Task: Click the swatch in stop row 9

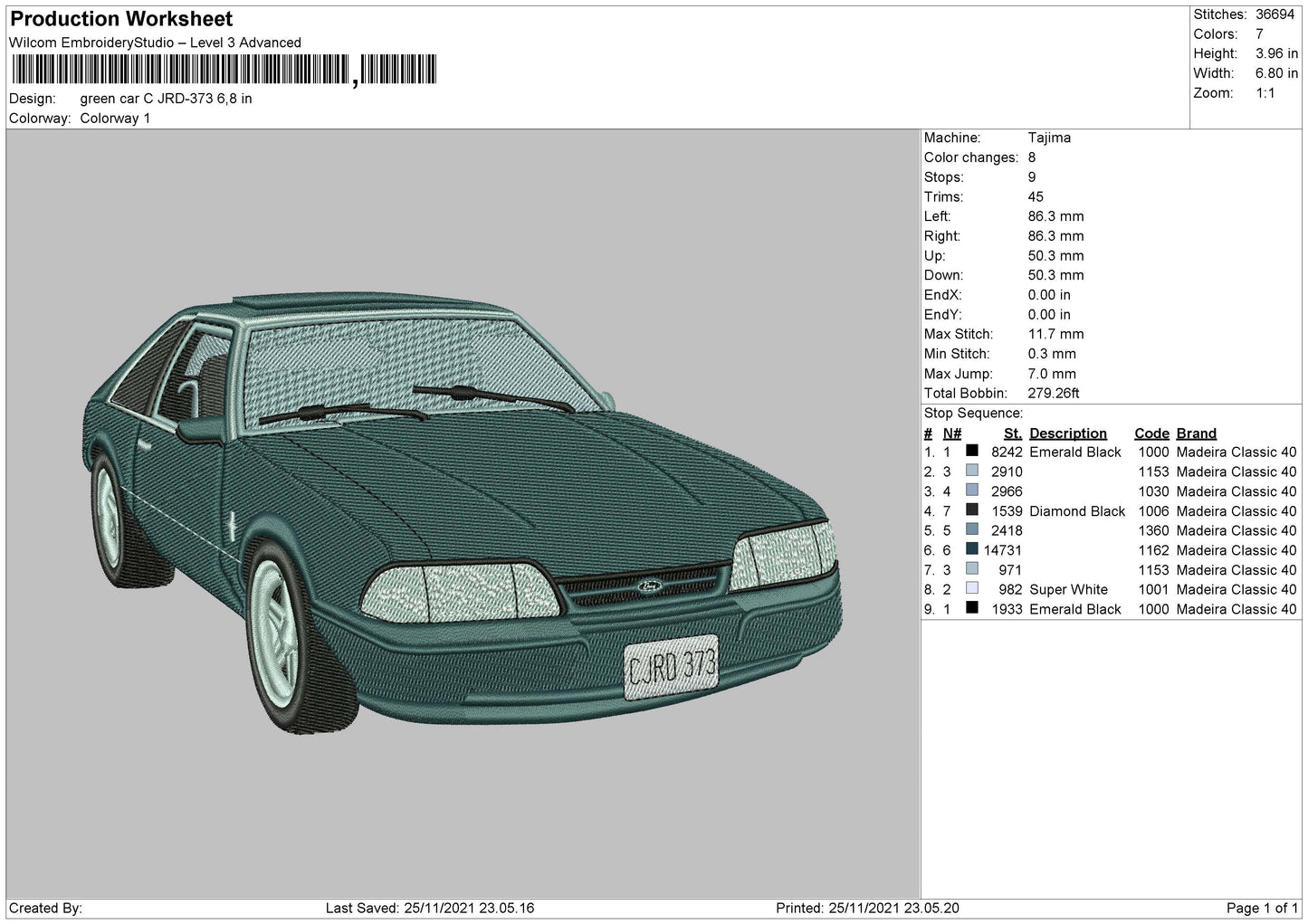Action: (972, 608)
